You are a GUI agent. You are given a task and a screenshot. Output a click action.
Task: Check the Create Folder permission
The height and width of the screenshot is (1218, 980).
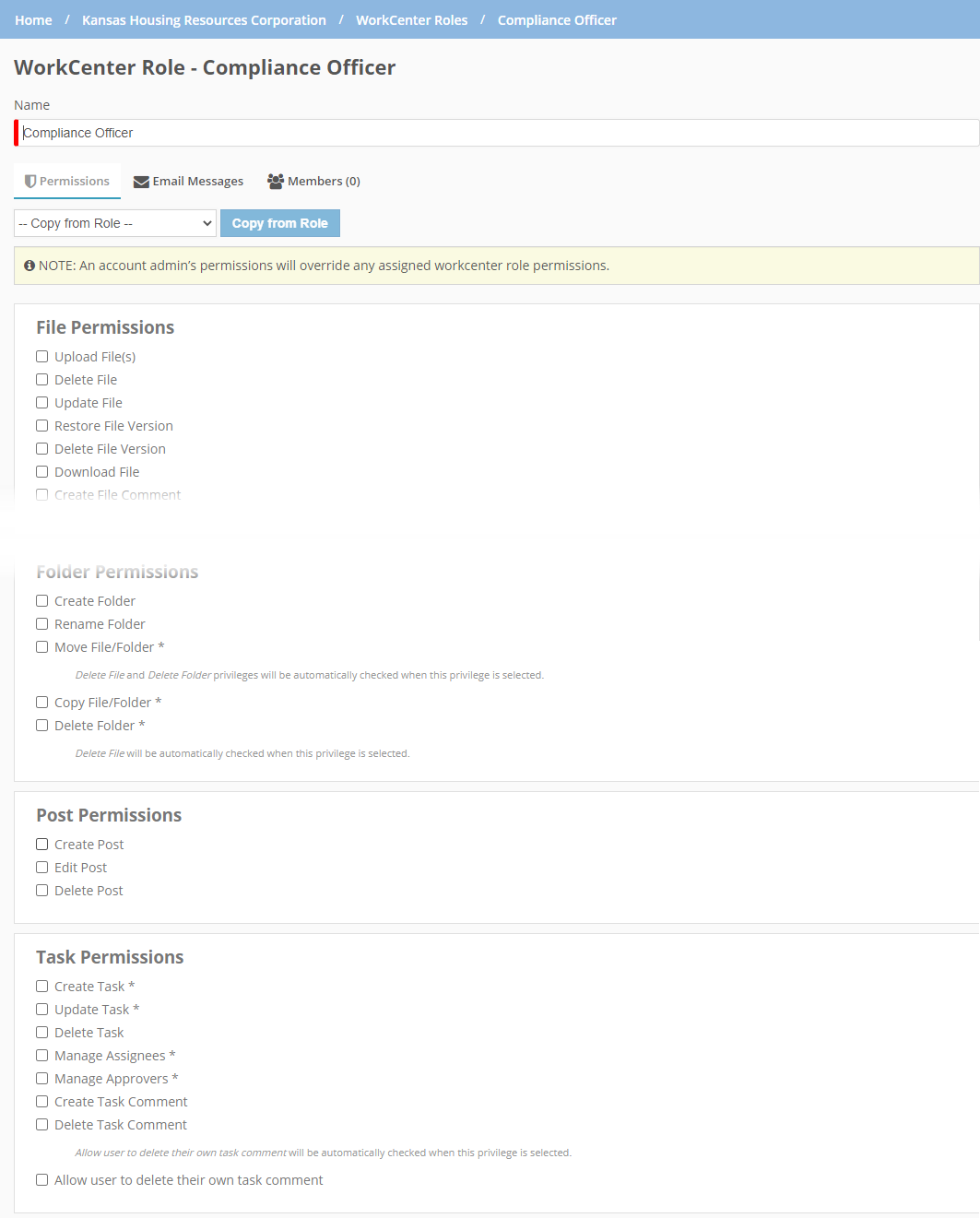pyautogui.click(x=42, y=601)
